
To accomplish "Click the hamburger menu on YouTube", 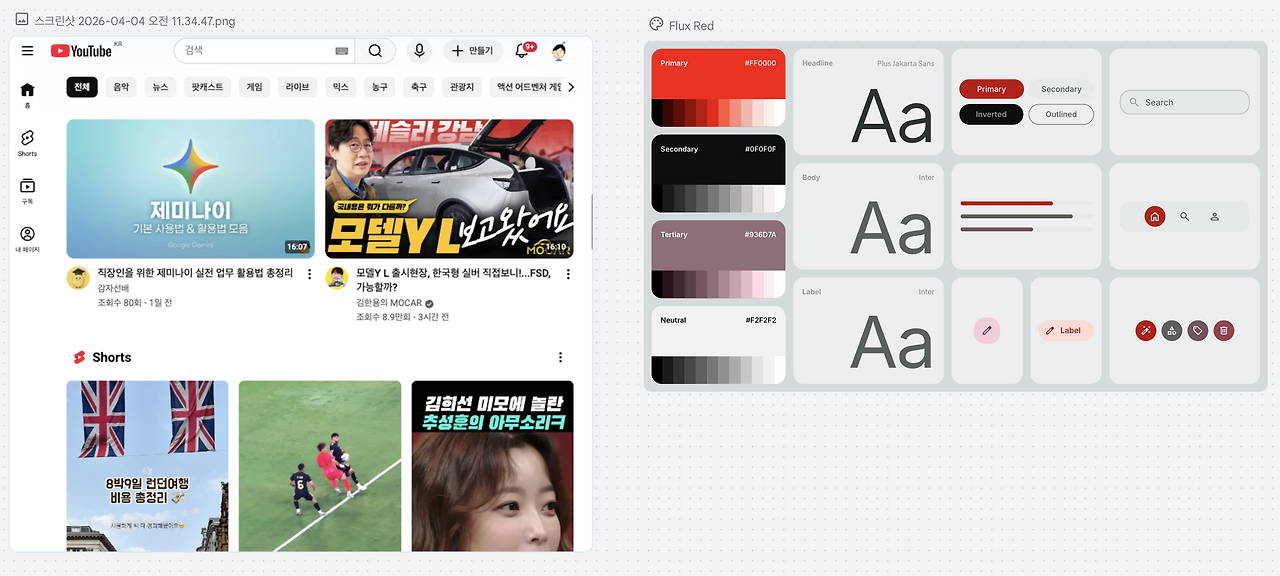I will 27,50.
